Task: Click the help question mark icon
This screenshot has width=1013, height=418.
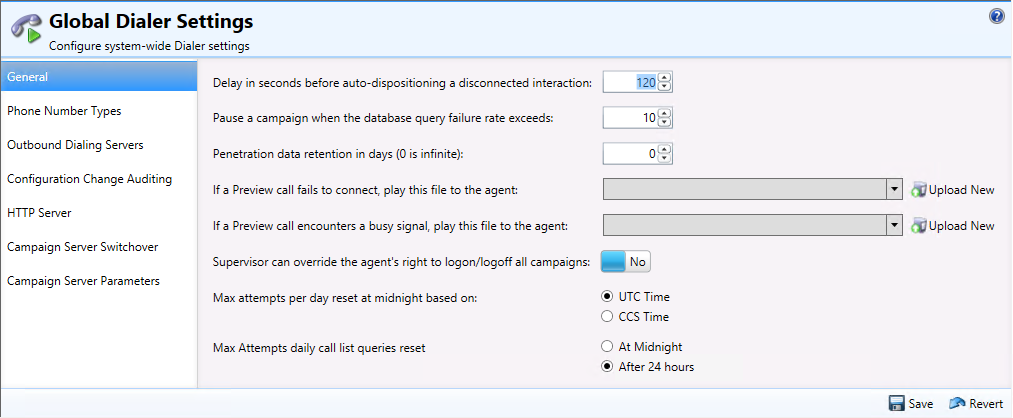Action: pyautogui.click(x=997, y=16)
